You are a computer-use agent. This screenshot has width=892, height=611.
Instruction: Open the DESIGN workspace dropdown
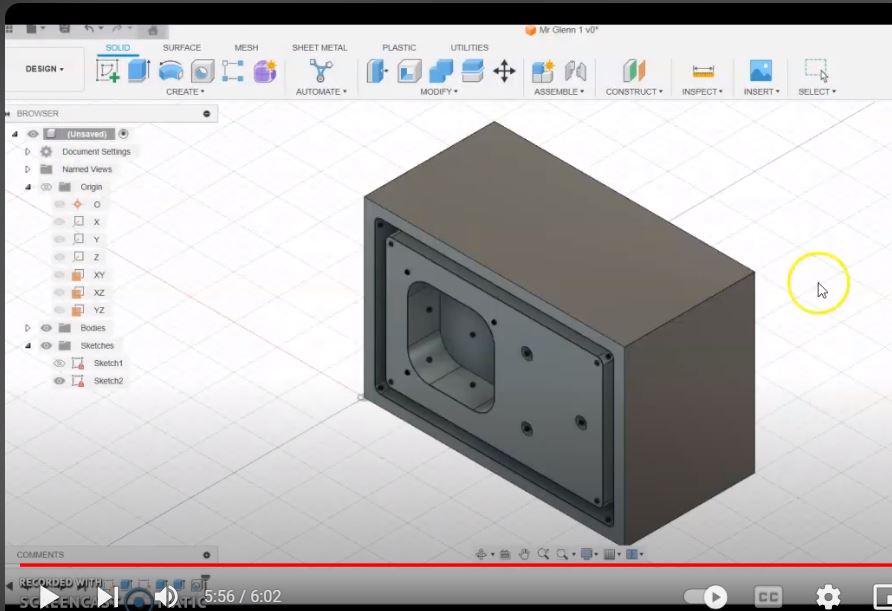[44, 69]
